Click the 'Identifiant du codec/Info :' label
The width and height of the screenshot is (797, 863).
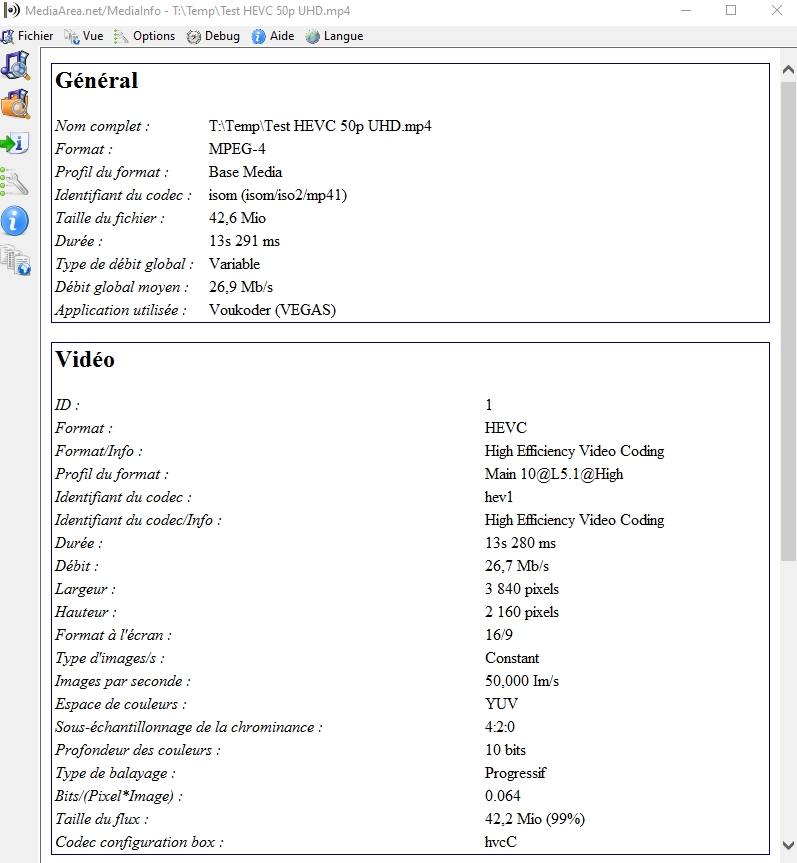click(x=138, y=520)
